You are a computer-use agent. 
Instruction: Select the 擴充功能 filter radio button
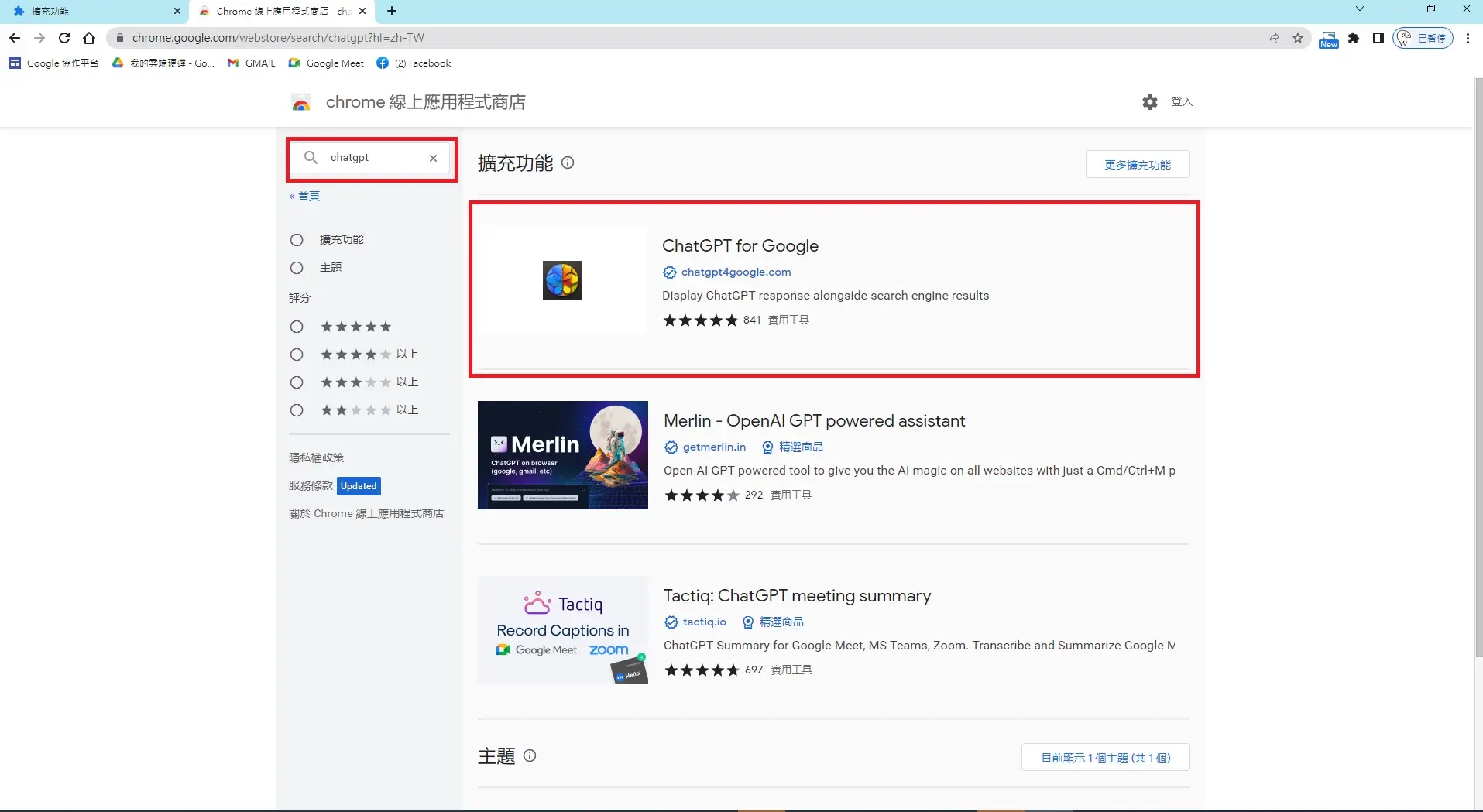click(x=297, y=240)
